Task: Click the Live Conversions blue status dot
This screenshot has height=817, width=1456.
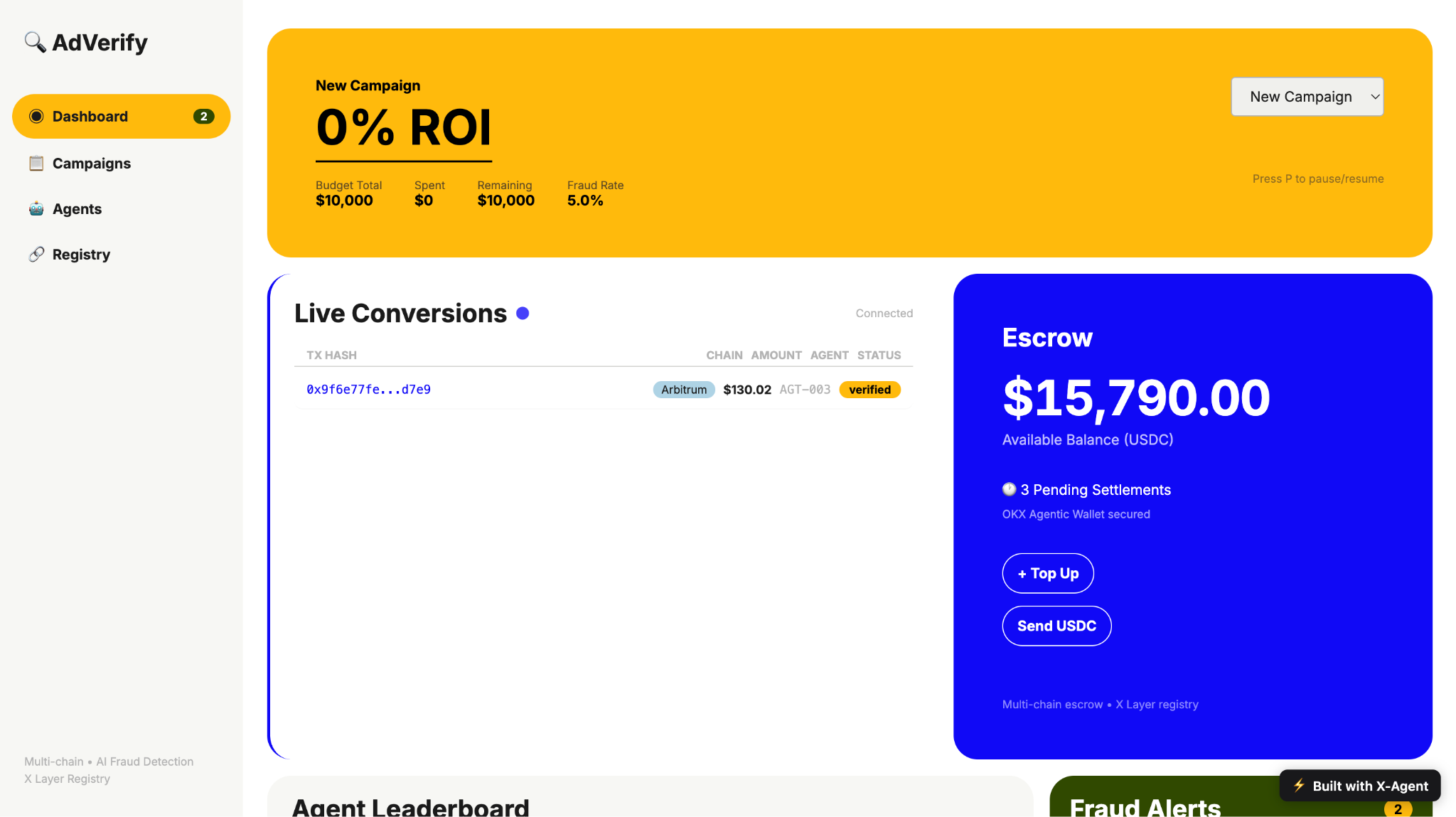Action: coord(523,314)
